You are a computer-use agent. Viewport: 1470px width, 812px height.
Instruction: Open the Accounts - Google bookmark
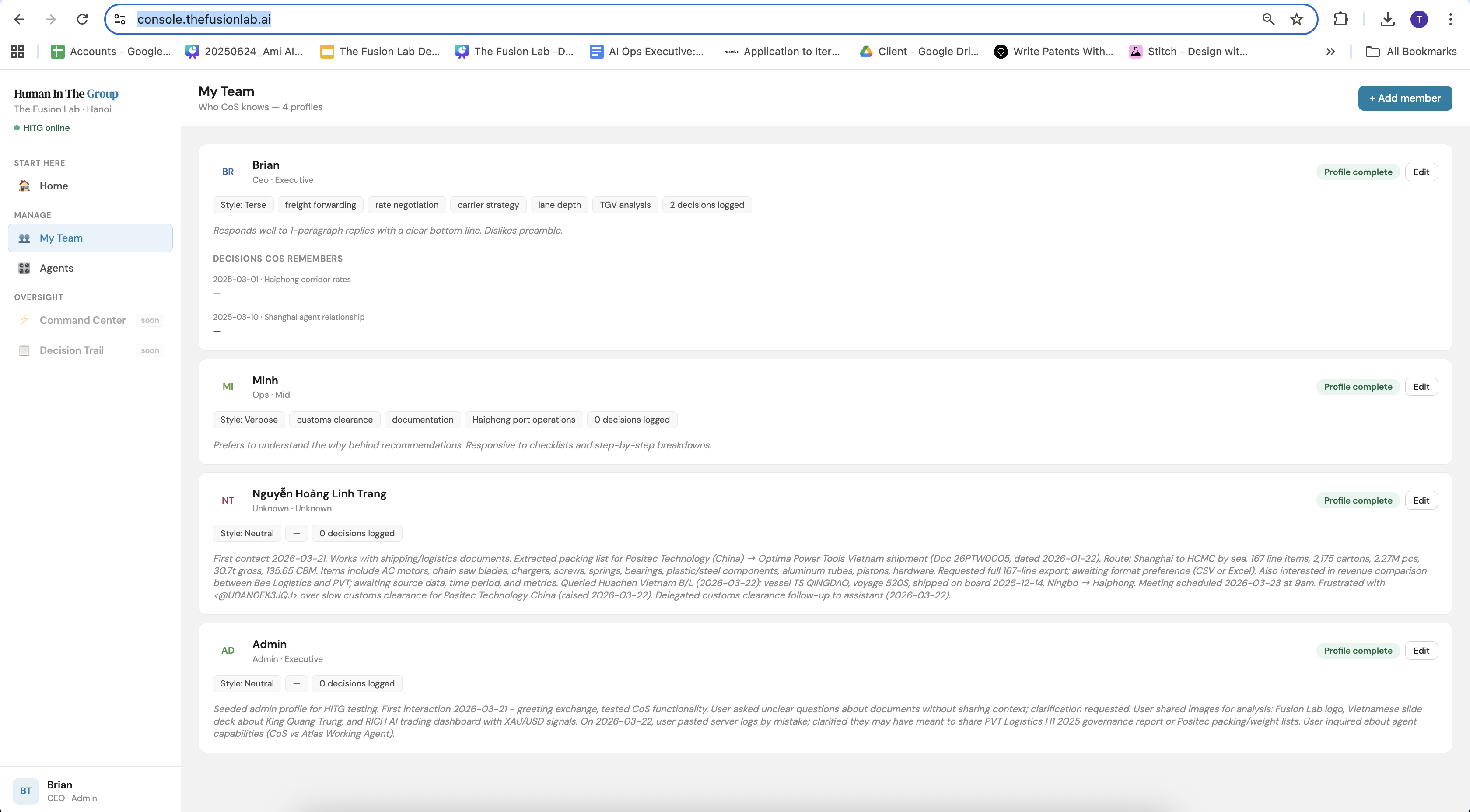pyautogui.click(x=111, y=51)
